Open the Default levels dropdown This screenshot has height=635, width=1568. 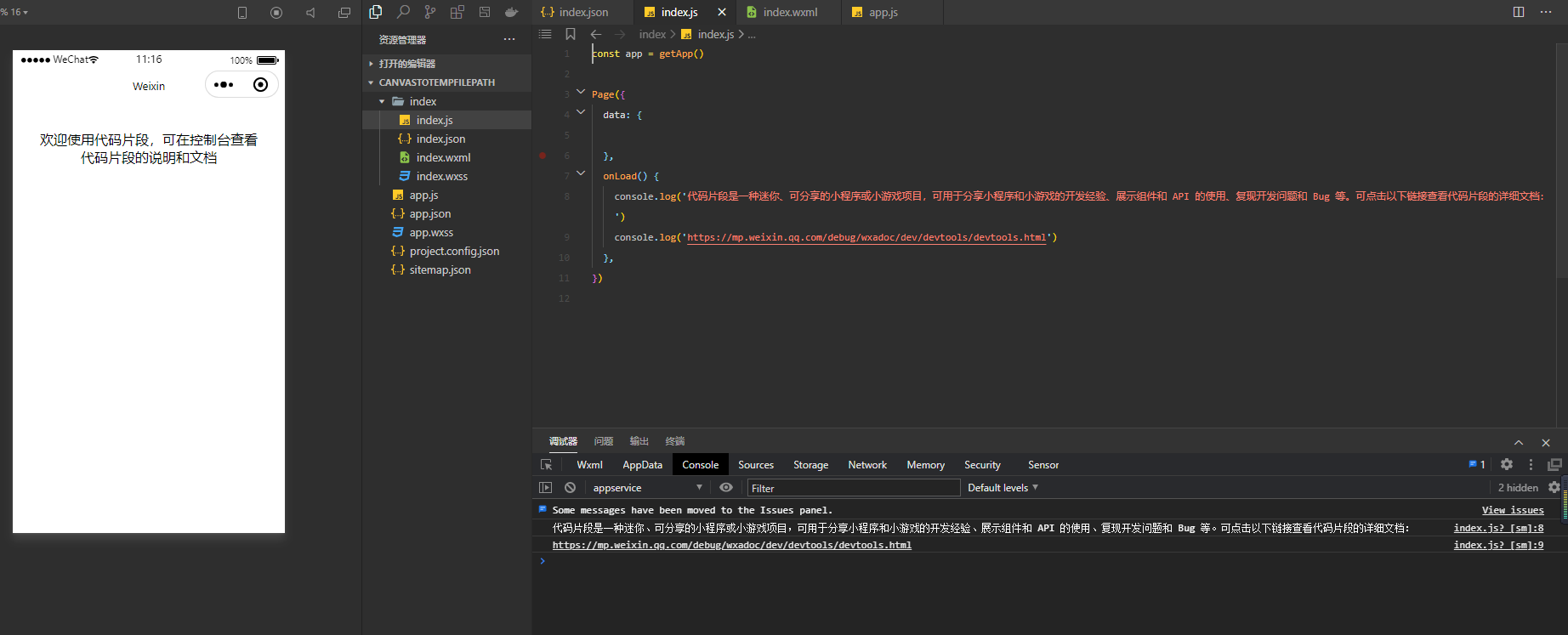1003,488
